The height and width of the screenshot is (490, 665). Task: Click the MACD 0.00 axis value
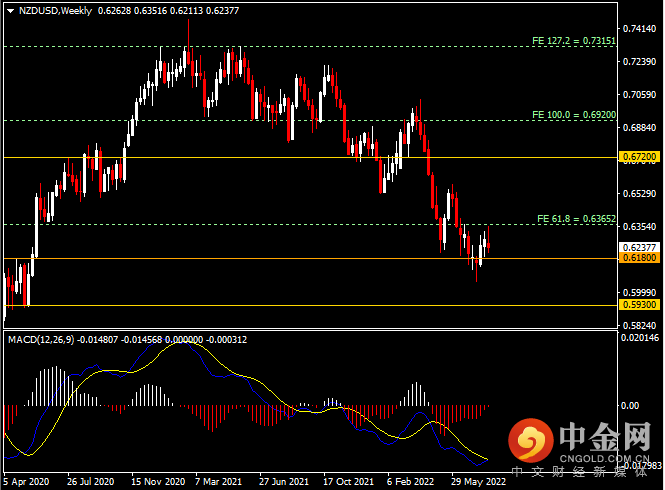[630, 406]
